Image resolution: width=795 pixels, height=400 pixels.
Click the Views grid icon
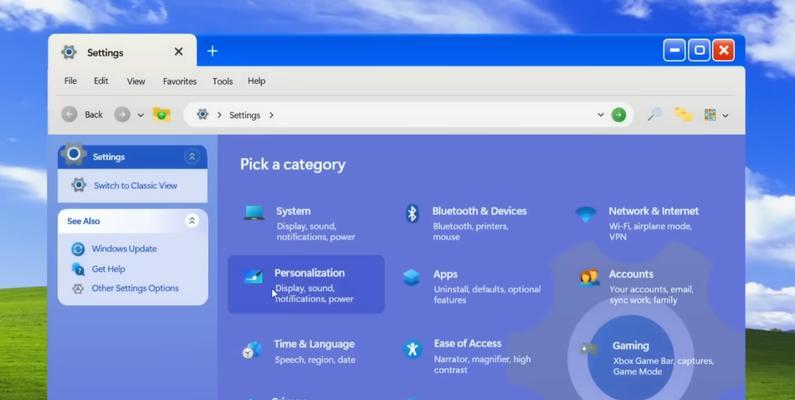[x=710, y=115]
